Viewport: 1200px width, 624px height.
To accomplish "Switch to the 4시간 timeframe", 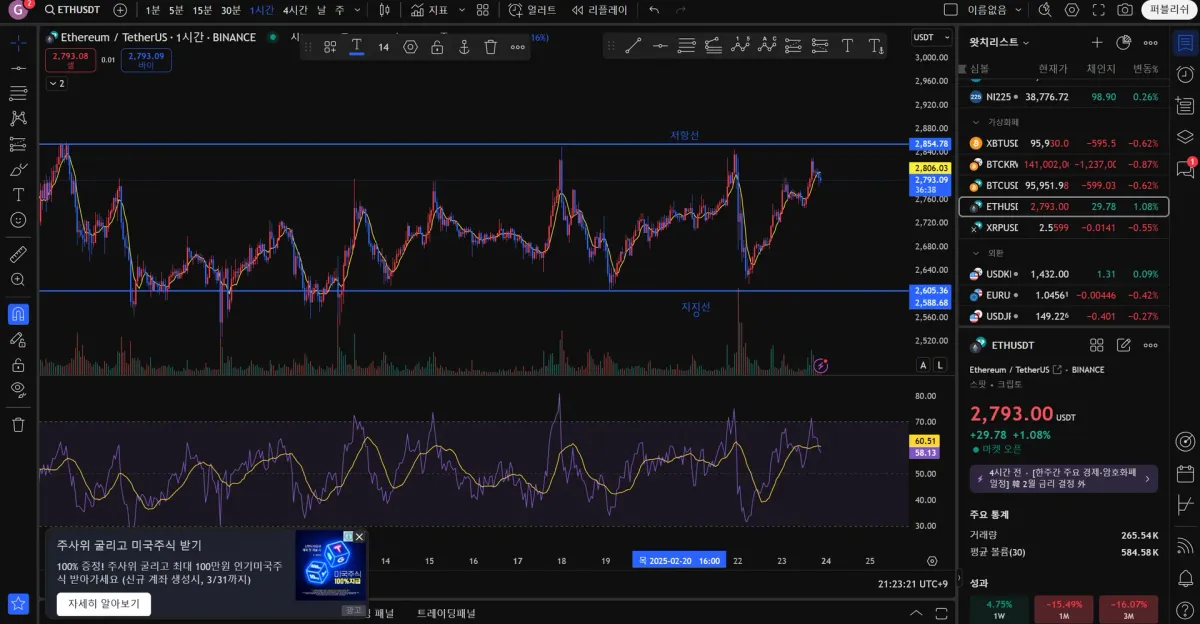I will pos(295,10).
